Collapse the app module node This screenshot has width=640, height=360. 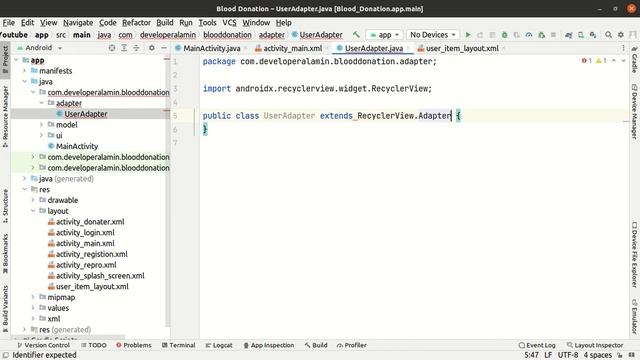point(16,60)
